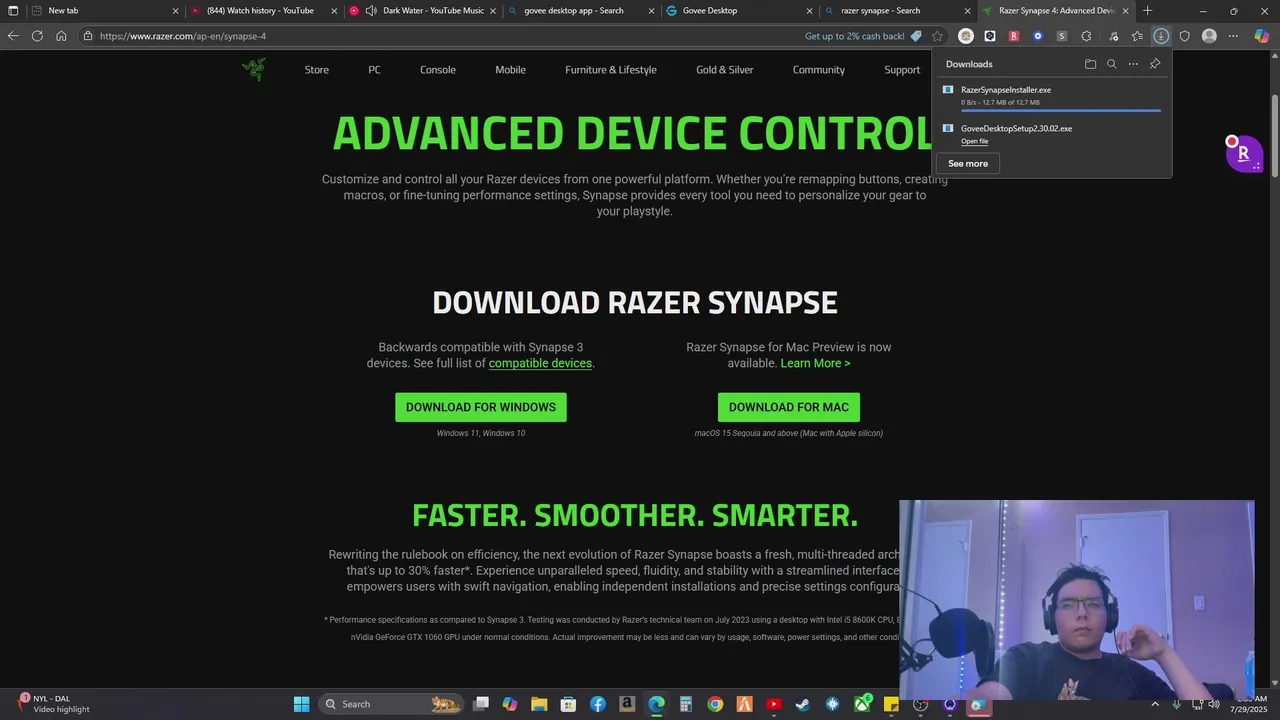Open browser Settings and more menu
This screenshot has width=1280, height=720.
pos(1233,36)
